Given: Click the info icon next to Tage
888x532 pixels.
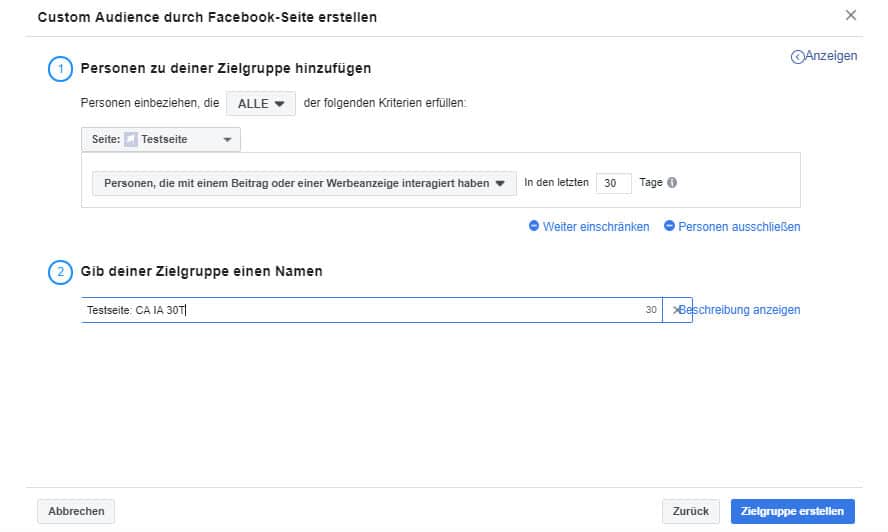Looking at the screenshot, I should click(x=672, y=183).
